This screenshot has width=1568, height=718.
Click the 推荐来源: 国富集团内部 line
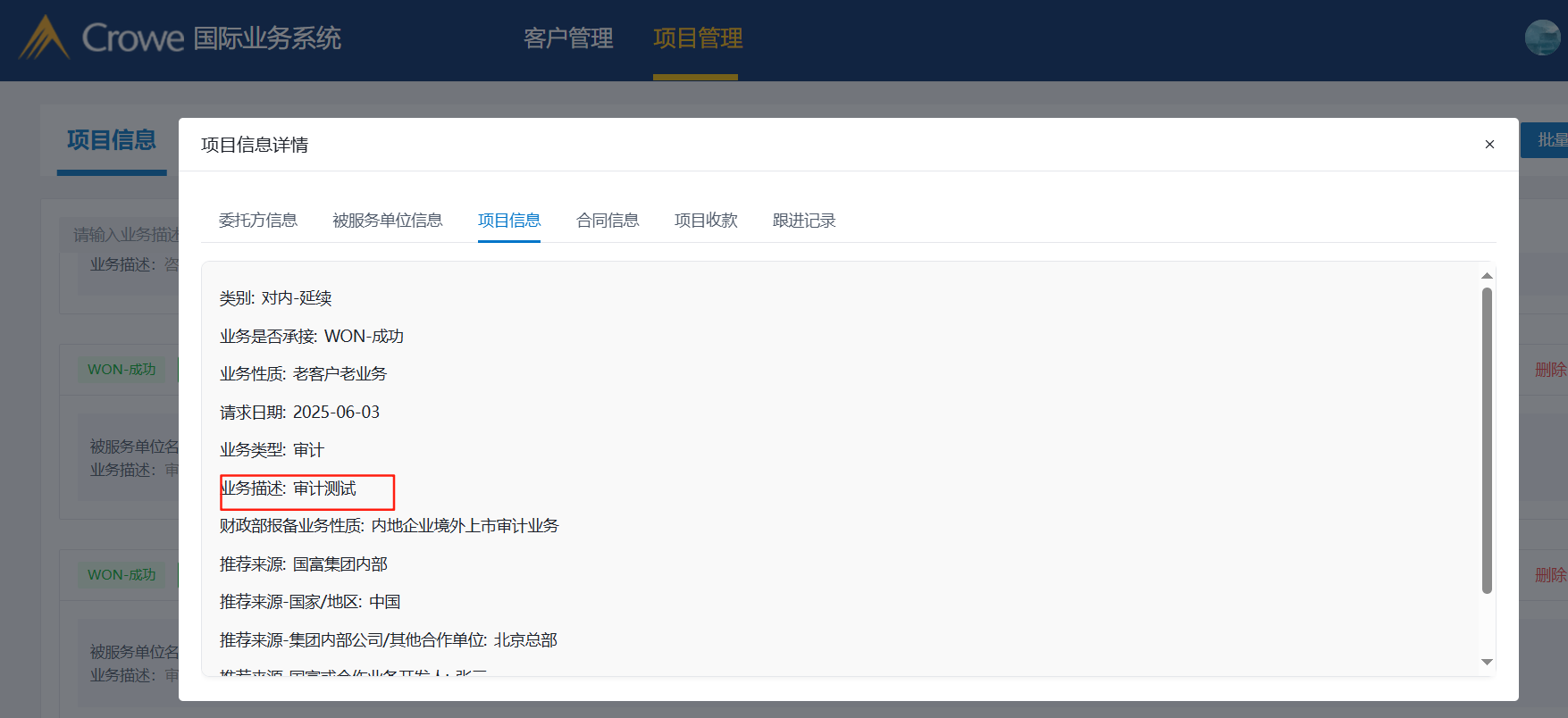(304, 564)
